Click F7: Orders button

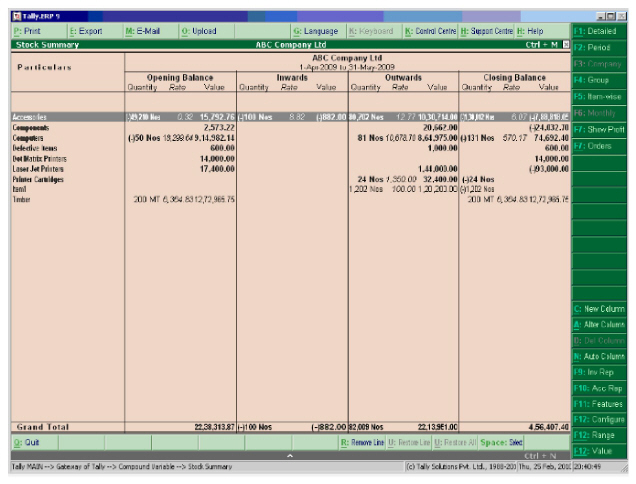tap(599, 146)
